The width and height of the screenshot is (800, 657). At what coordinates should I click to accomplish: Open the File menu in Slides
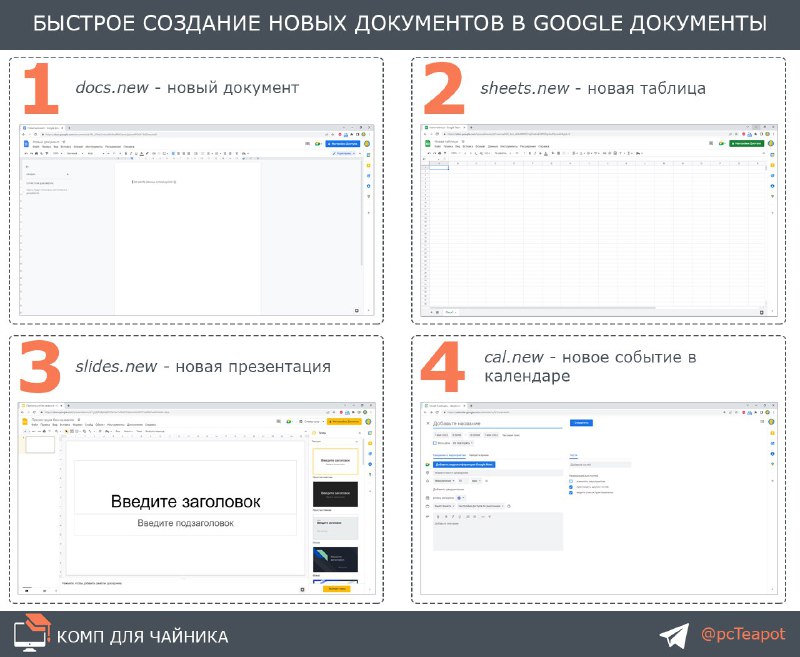tap(35, 424)
